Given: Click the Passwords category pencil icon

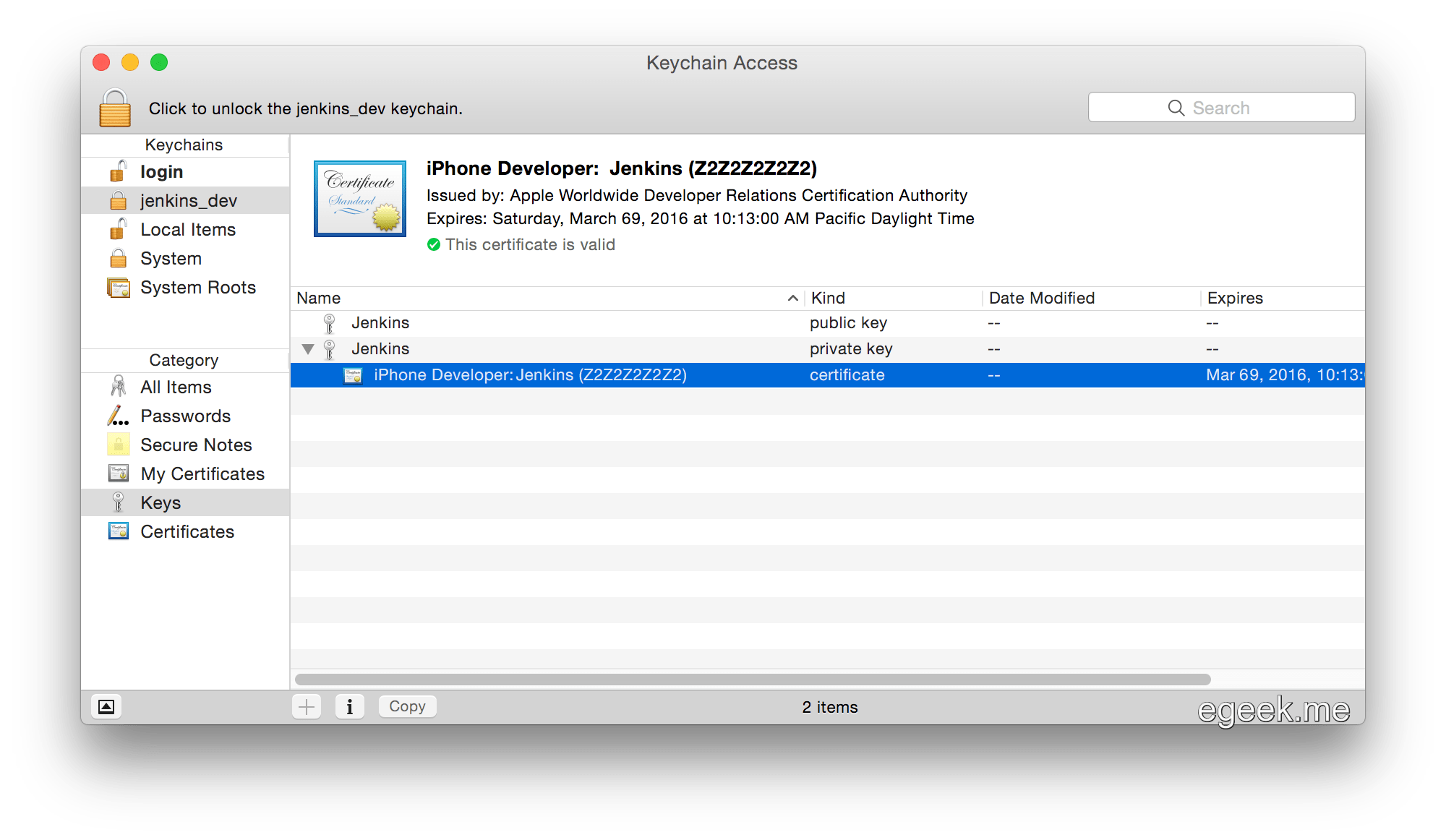Looking at the screenshot, I should [118, 416].
